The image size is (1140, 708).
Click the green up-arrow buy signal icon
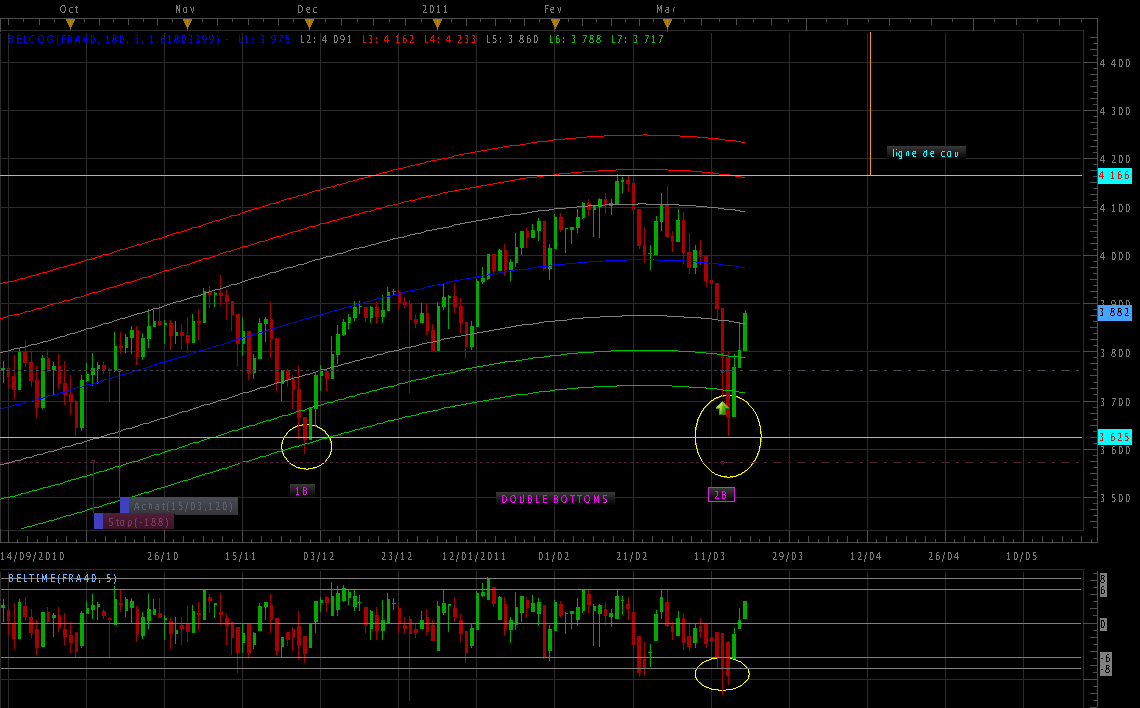tap(723, 407)
